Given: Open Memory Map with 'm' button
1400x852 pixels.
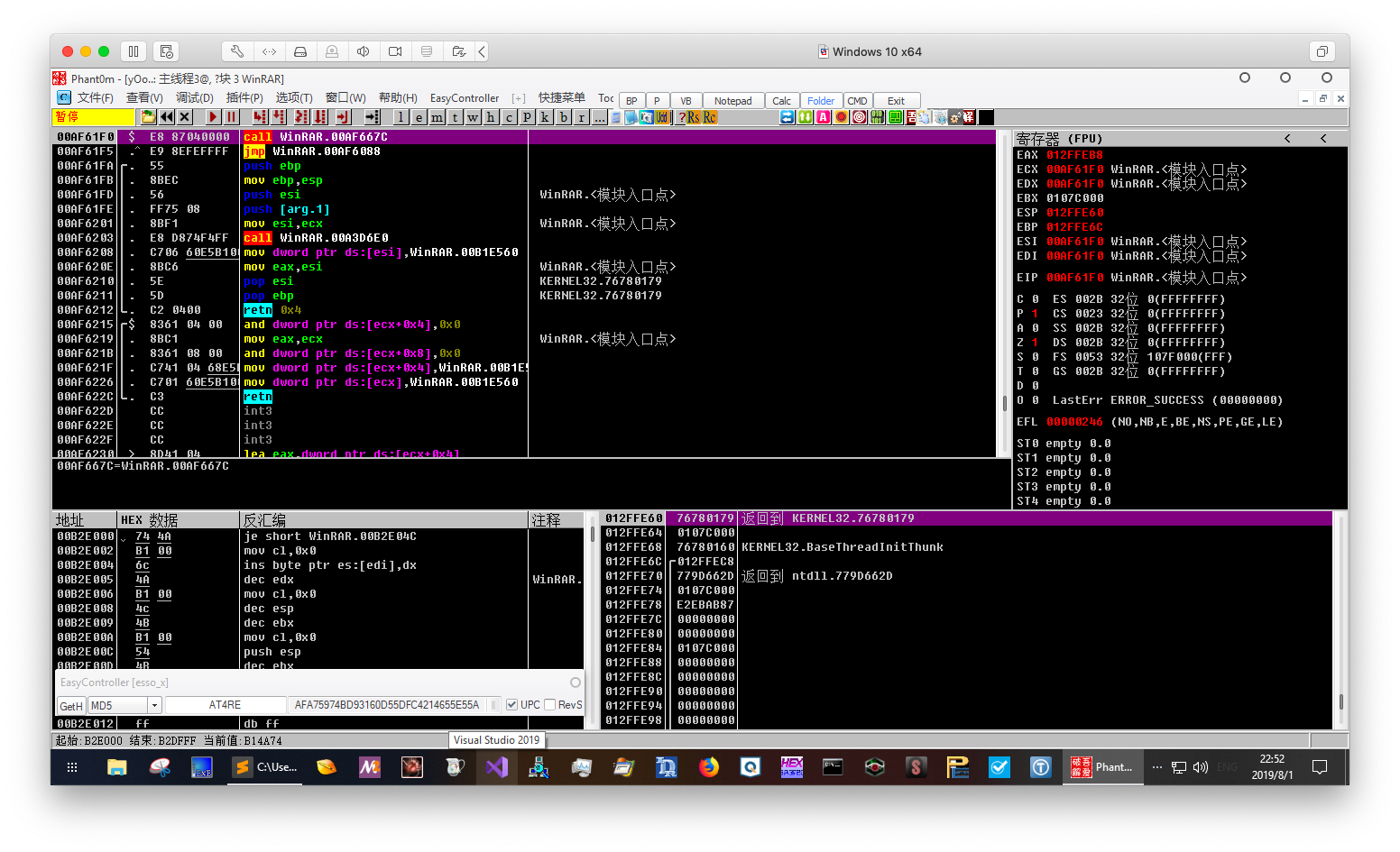Looking at the screenshot, I should 437,117.
